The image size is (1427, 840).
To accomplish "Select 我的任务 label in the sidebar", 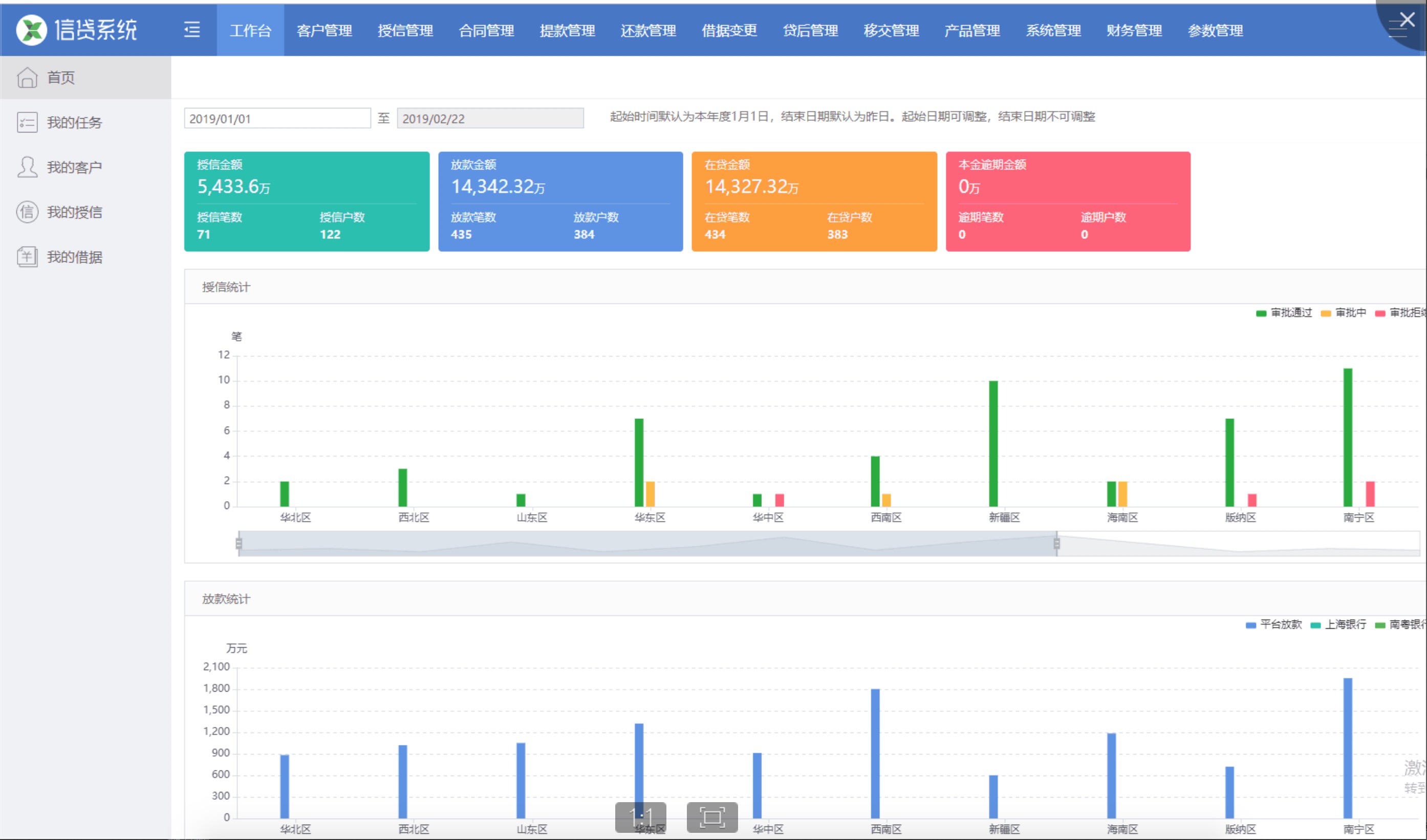I will (74, 122).
